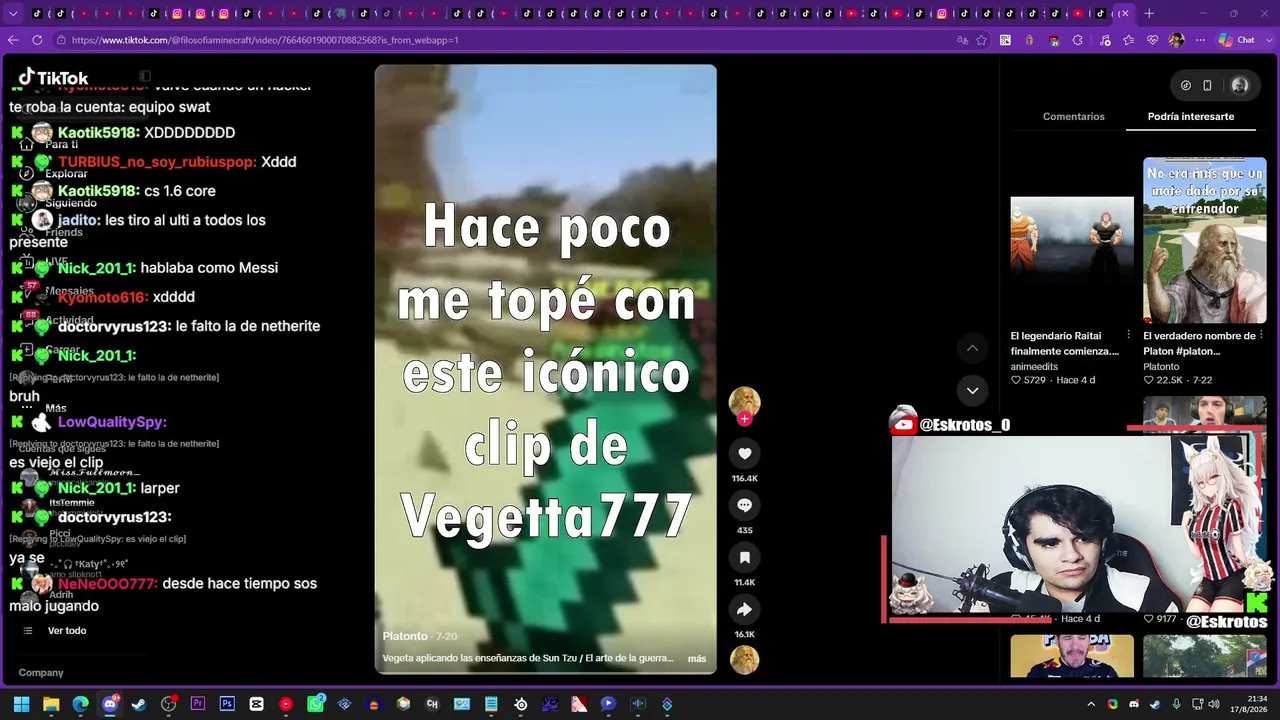
Task: Open the TikTok profile avatar menu
Action: point(1240,86)
